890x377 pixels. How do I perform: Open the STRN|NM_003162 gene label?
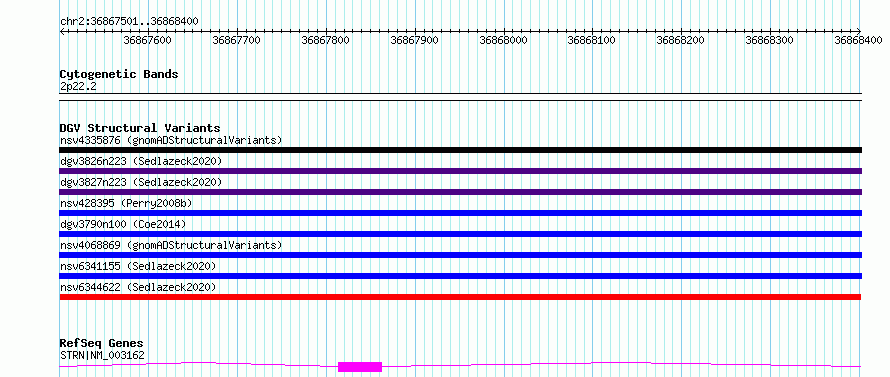pyautogui.click(x=102, y=355)
